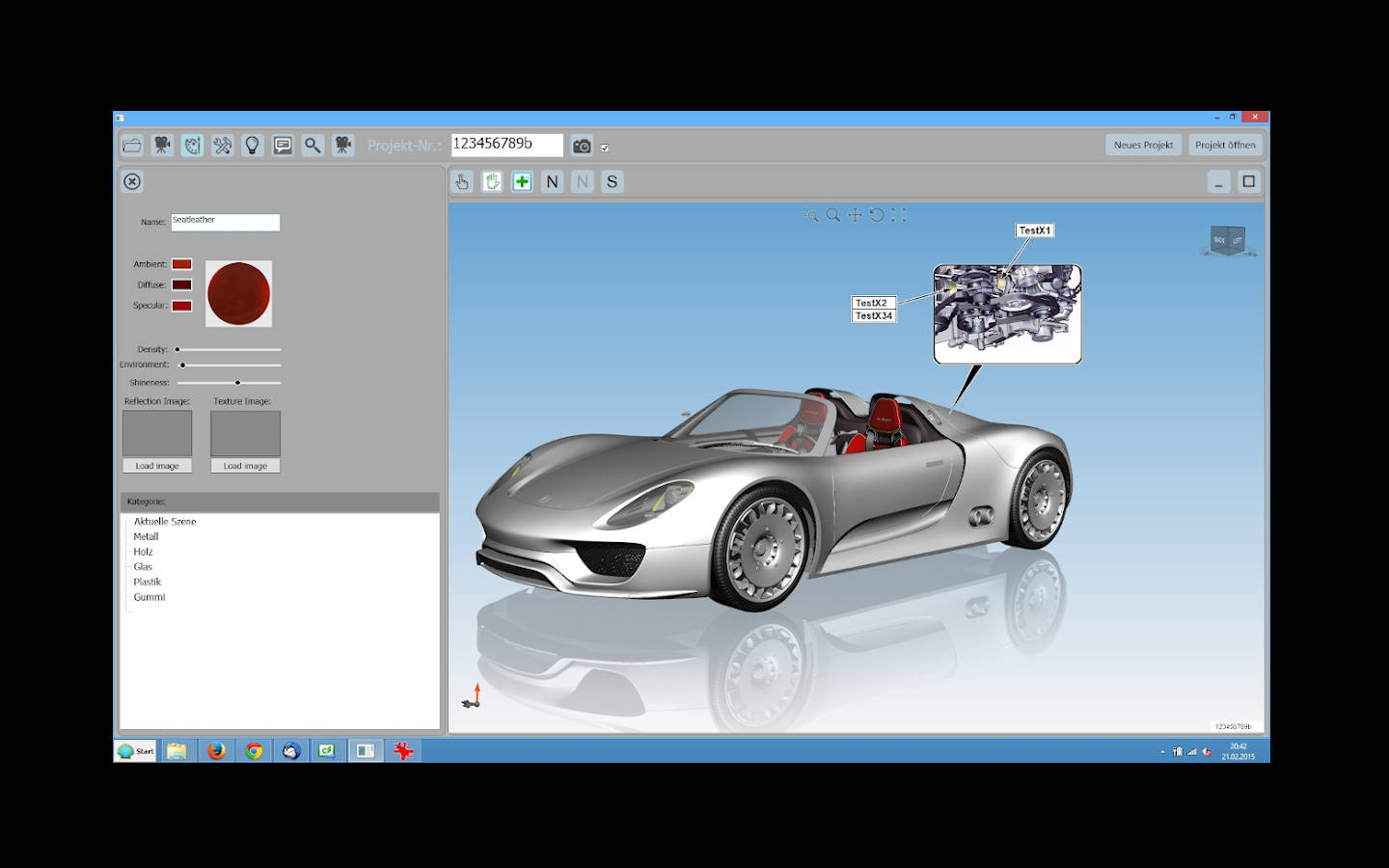Select the Glas category in the tree
The width and height of the screenshot is (1389, 868).
(x=143, y=566)
